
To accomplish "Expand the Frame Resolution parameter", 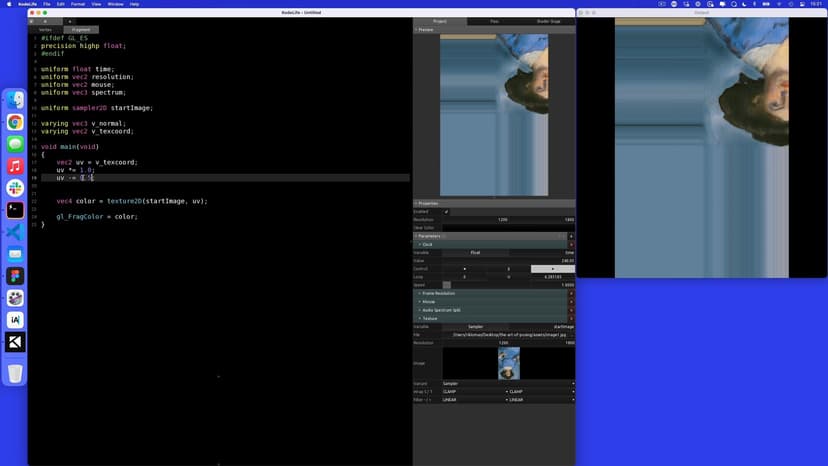I will tap(420, 293).
